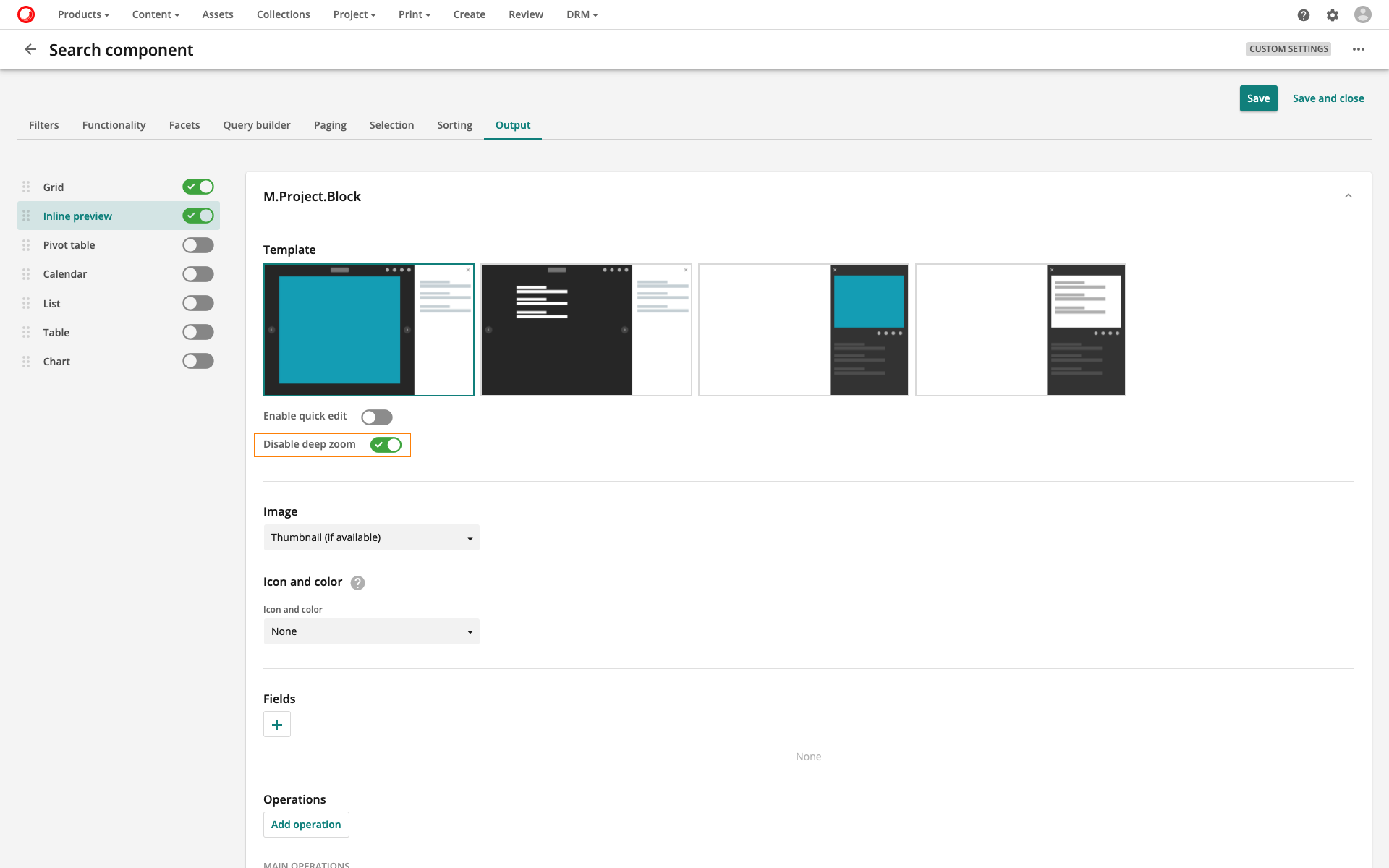
Task: Open the settings gear icon
Action: (x=1333, y=15)
